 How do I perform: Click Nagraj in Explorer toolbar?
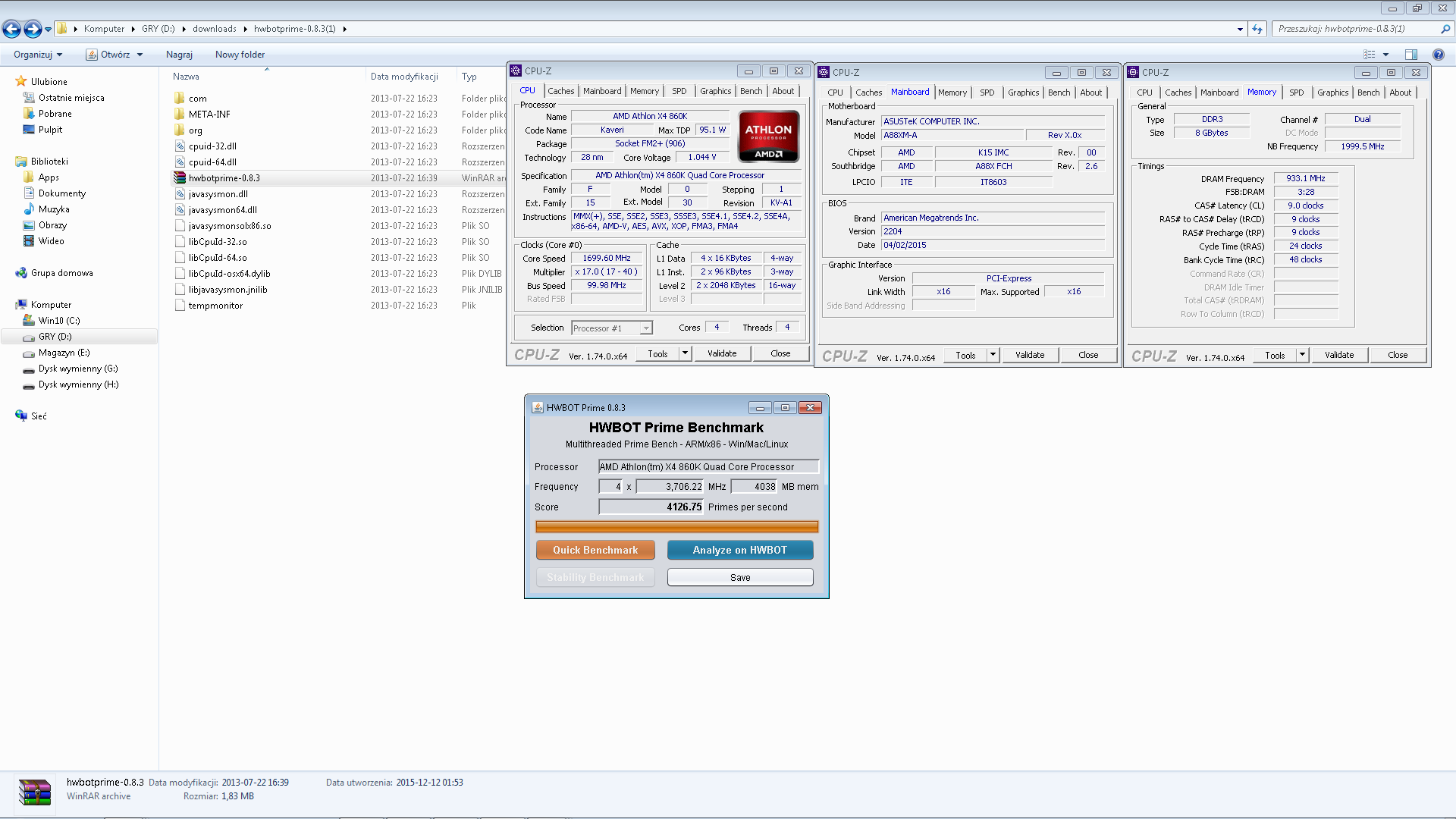point(179,55)
